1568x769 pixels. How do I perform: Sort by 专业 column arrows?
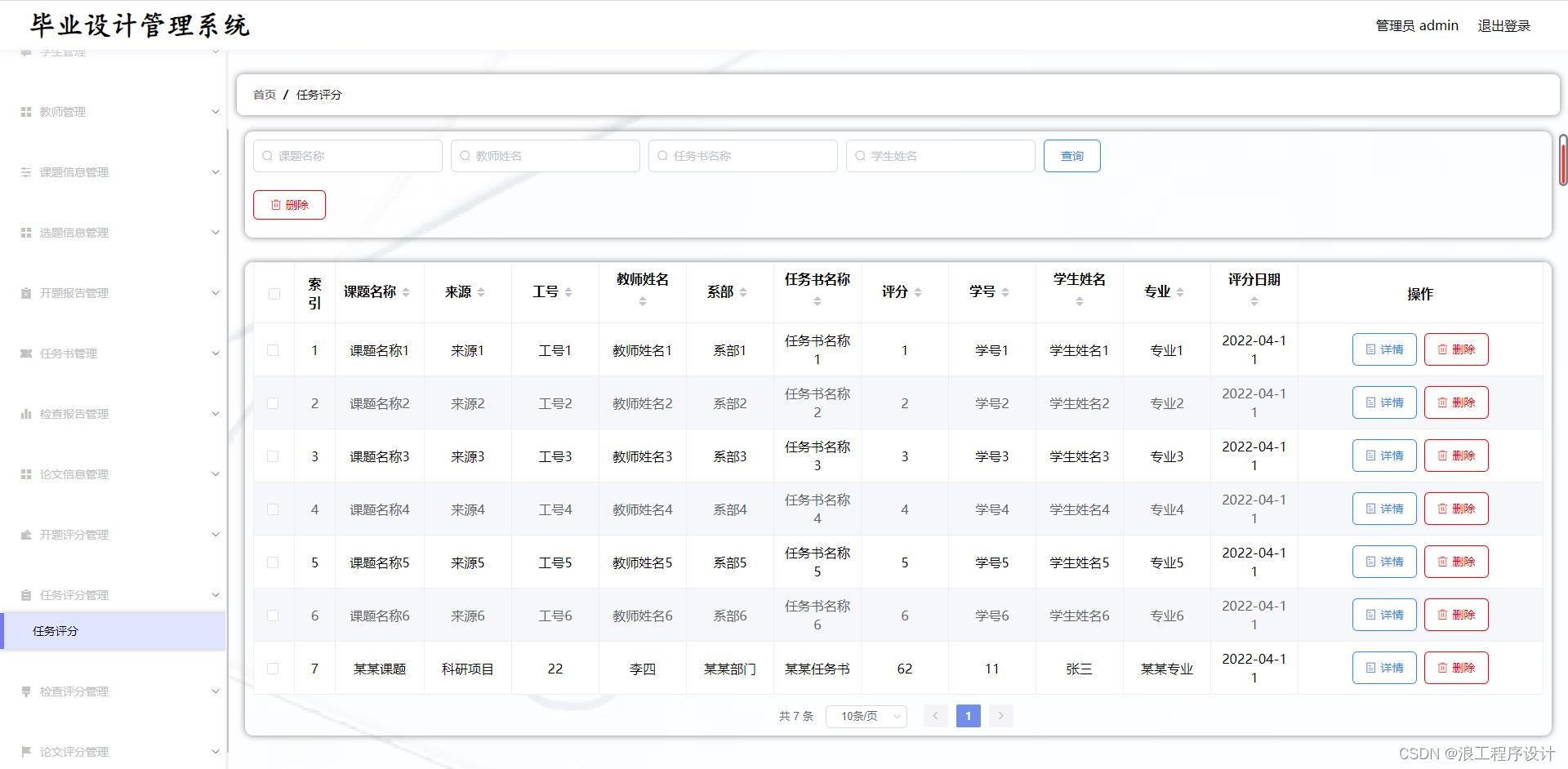point(1180,292)
